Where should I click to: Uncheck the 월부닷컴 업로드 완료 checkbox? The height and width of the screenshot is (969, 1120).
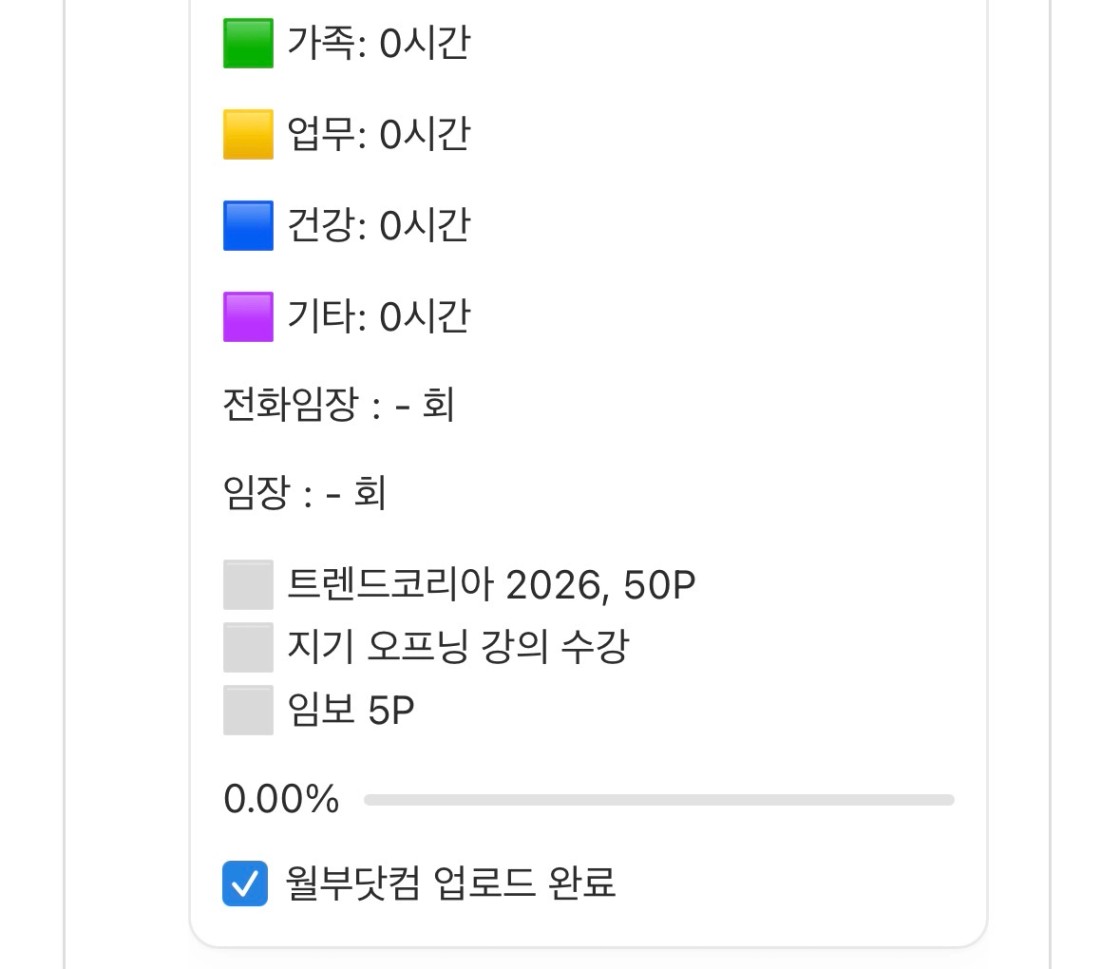245,883
